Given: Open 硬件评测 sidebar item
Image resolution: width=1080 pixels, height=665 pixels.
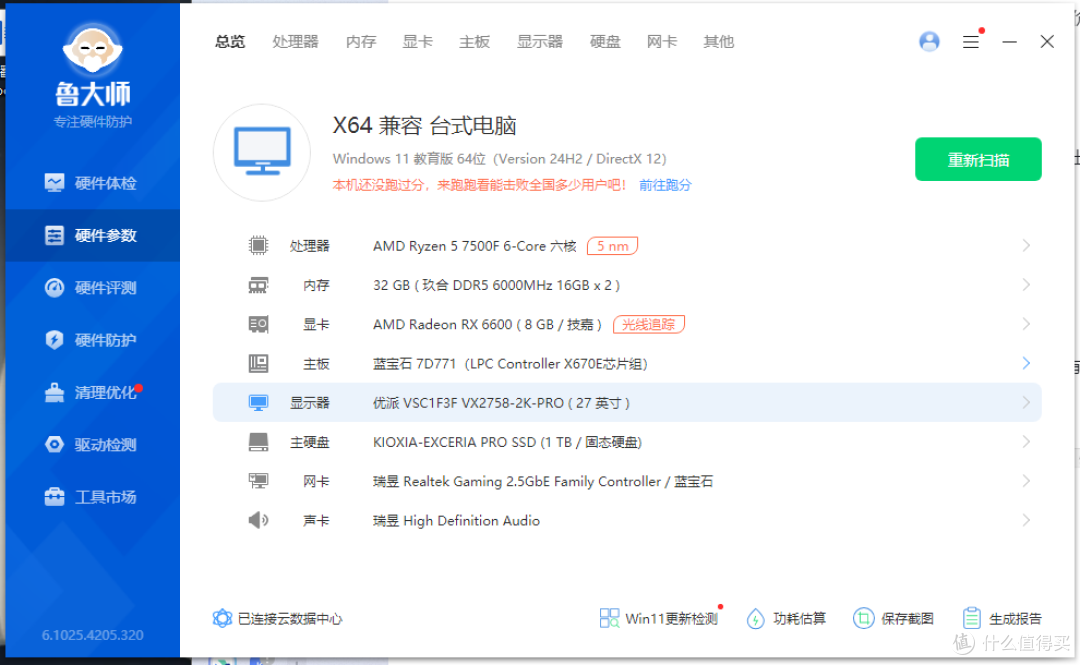Looking at the screenshot, I should click(x=92, y=288).
